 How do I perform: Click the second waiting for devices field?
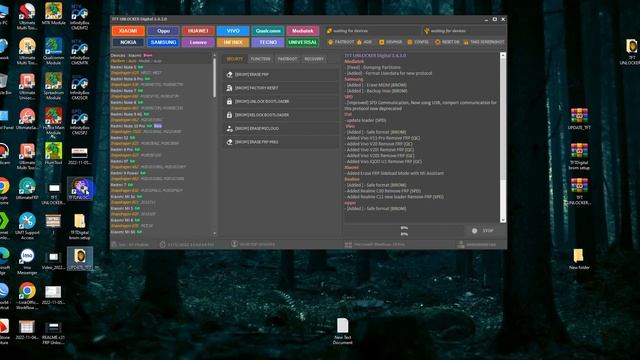pyautogui.click(x=464, y=31)
